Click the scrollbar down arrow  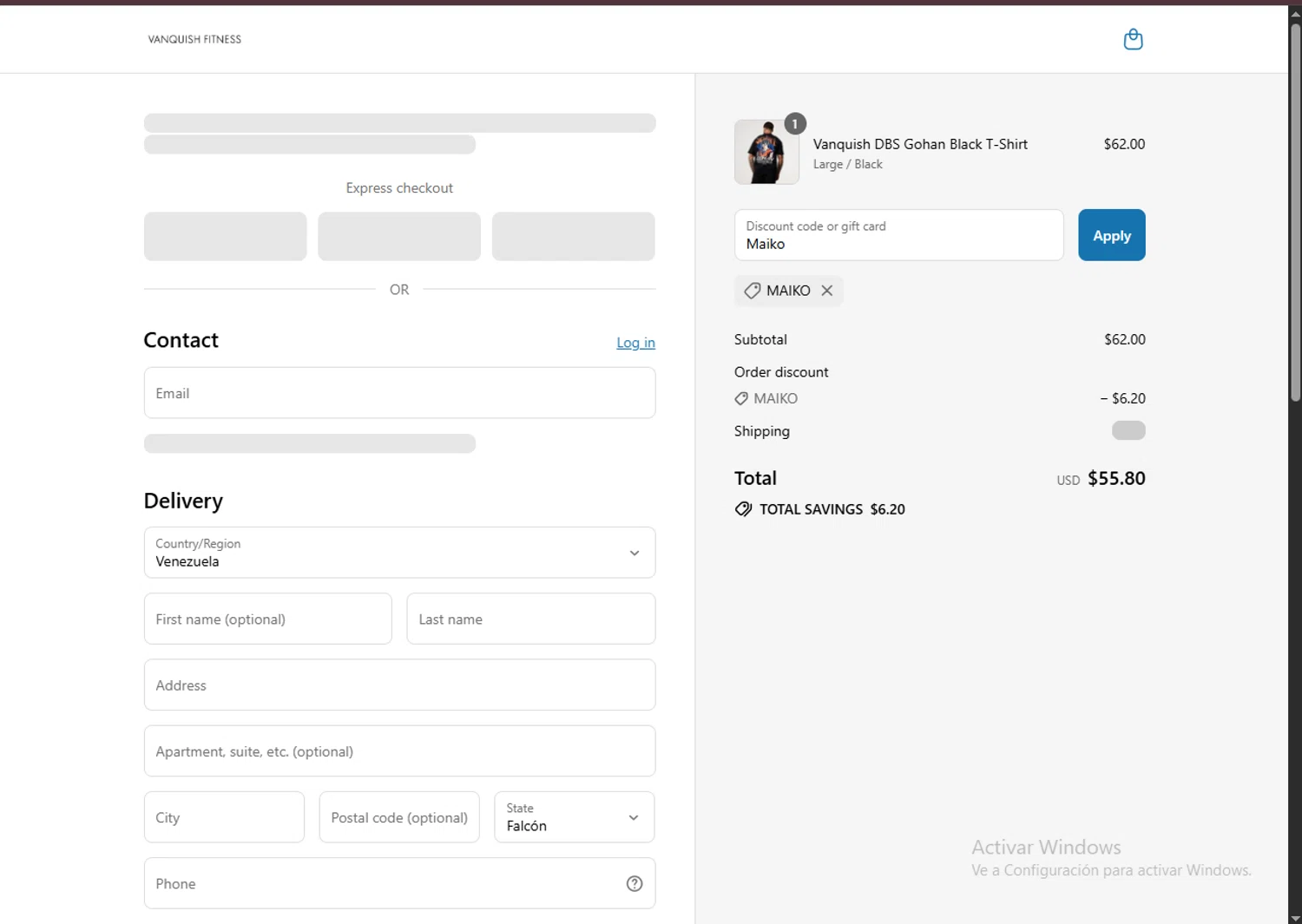[x=1295, y=918]
